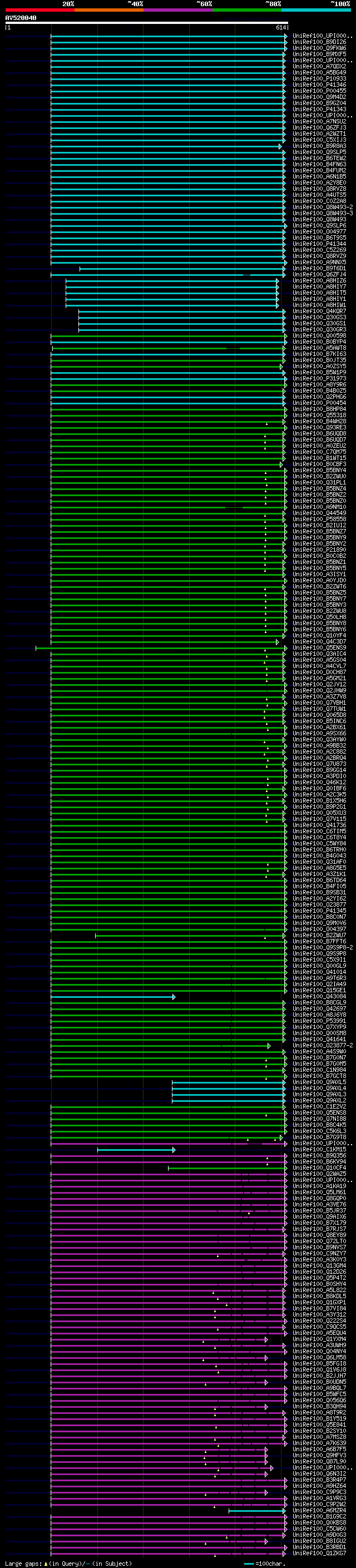The width and height of the screenshot is (356, 1568).
Task: Select hit label UniRef100_B9T6D1
Action: (319, 269)
